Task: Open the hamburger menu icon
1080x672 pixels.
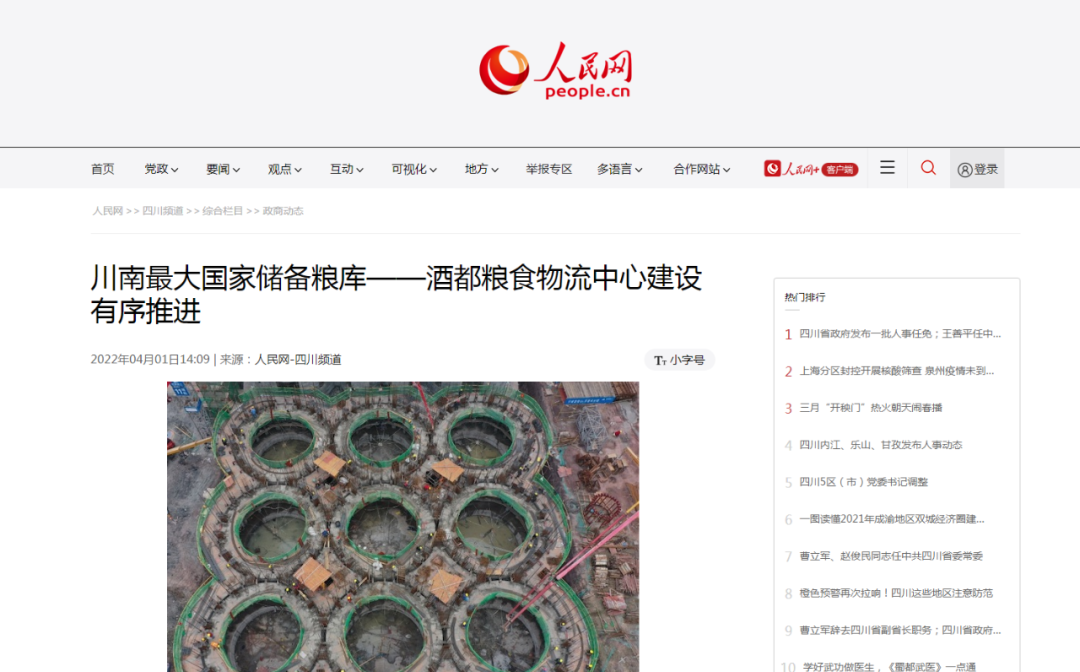Action: pos(887,167)
